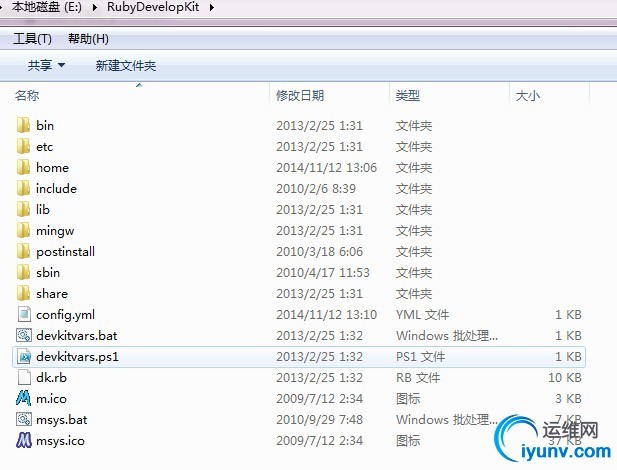Select the file name msys.bat

62,420
